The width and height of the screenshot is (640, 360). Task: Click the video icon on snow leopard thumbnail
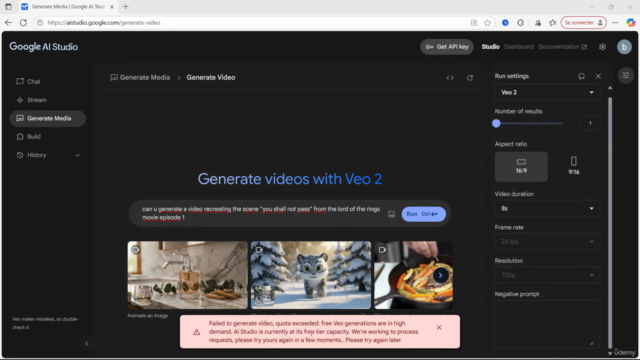point(259,250)
